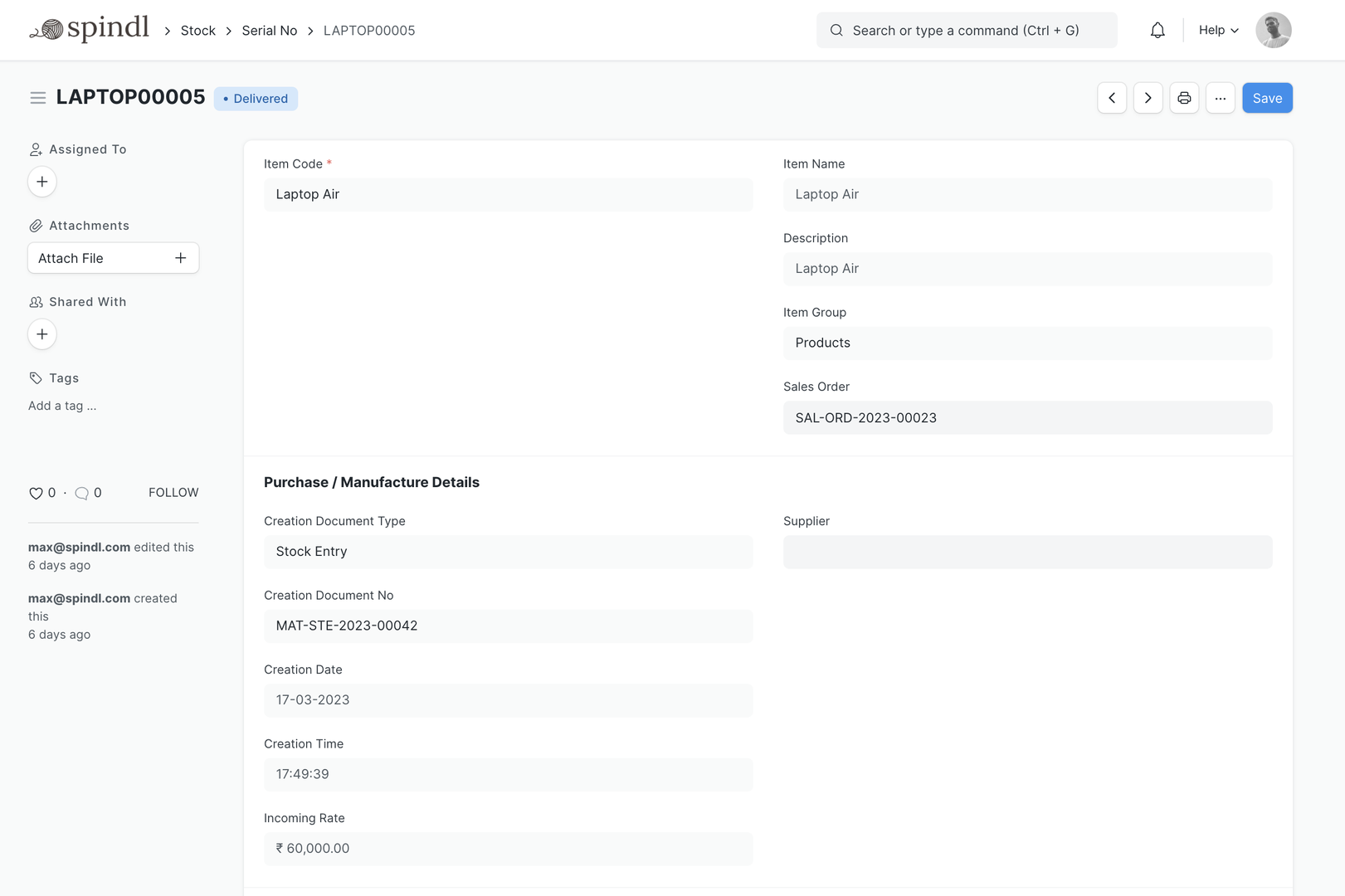Navigate to the Serial No breadcrumb
The width and height of the screenshot is (1345, 896).
tap(269, 31)
